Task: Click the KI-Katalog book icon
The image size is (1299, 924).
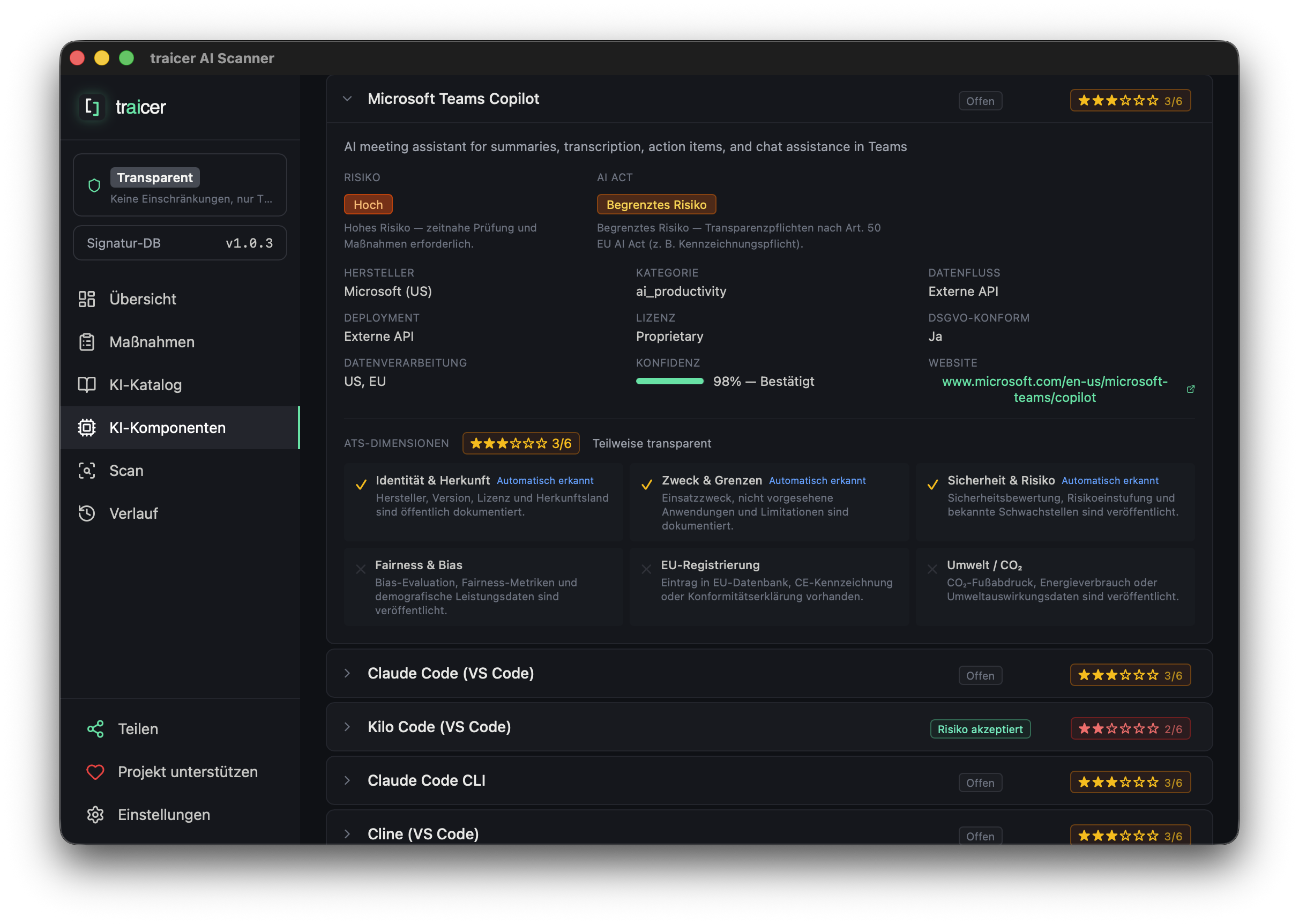Action: click(86, 385)
